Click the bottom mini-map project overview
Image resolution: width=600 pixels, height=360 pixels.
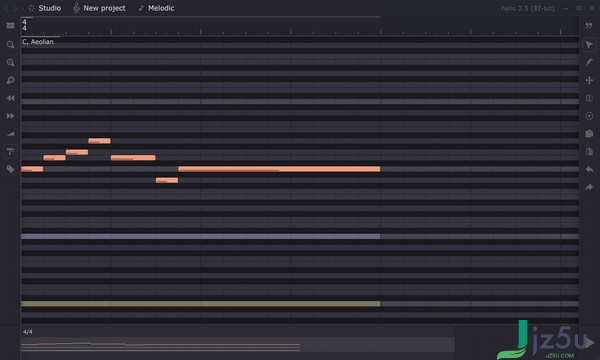tap(238, 345)
